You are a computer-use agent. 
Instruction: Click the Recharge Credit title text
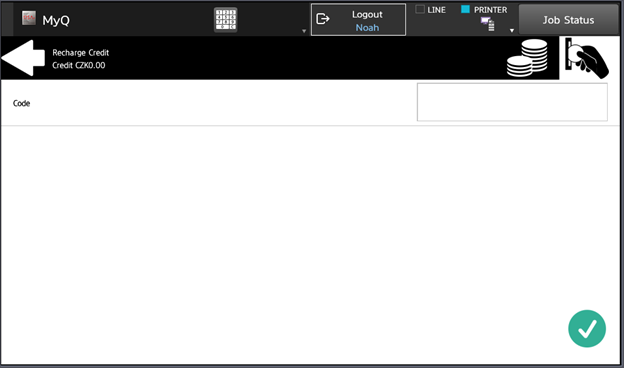(80, 53)
